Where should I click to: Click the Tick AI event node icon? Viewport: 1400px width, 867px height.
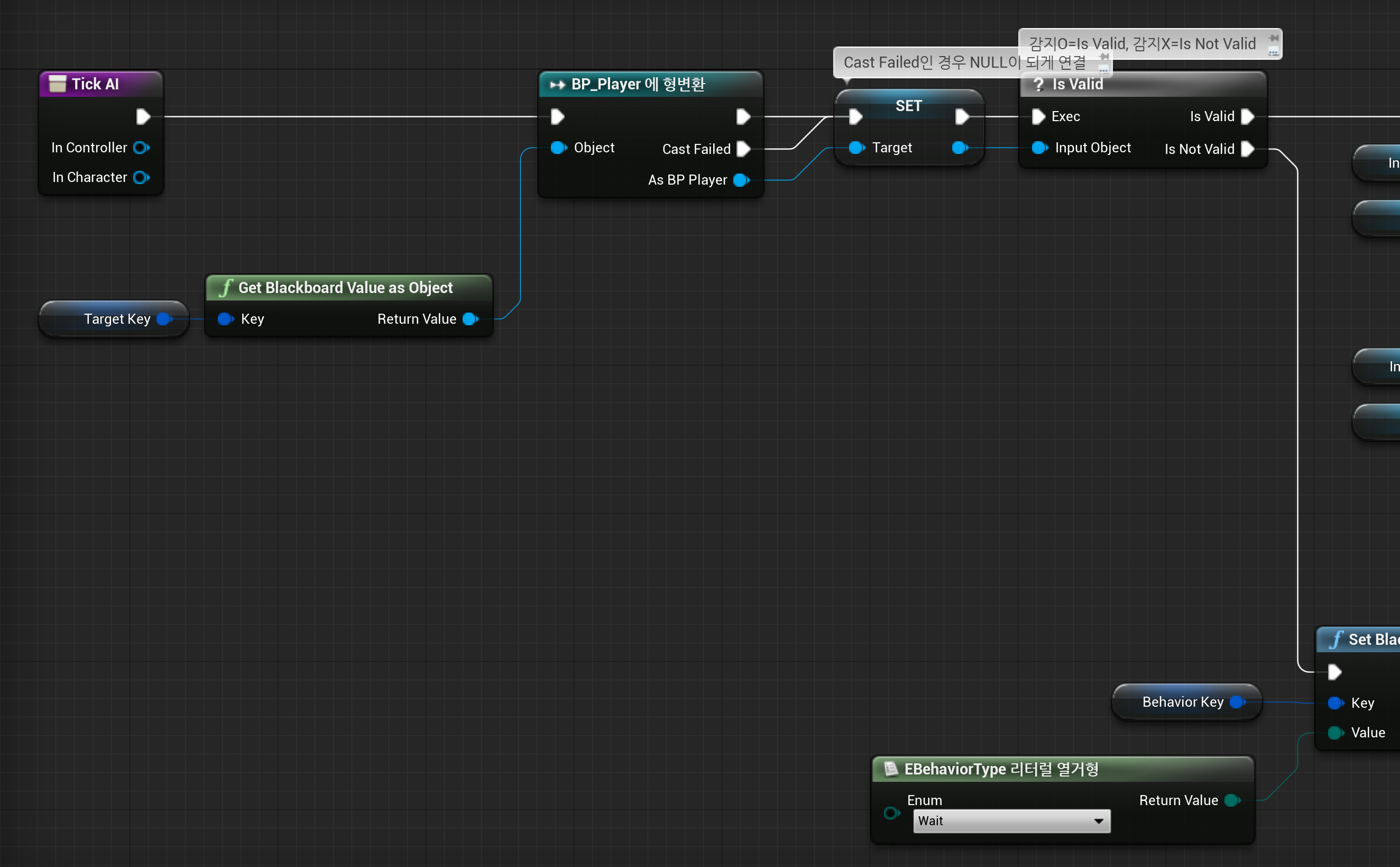click(x=57, y=84)
